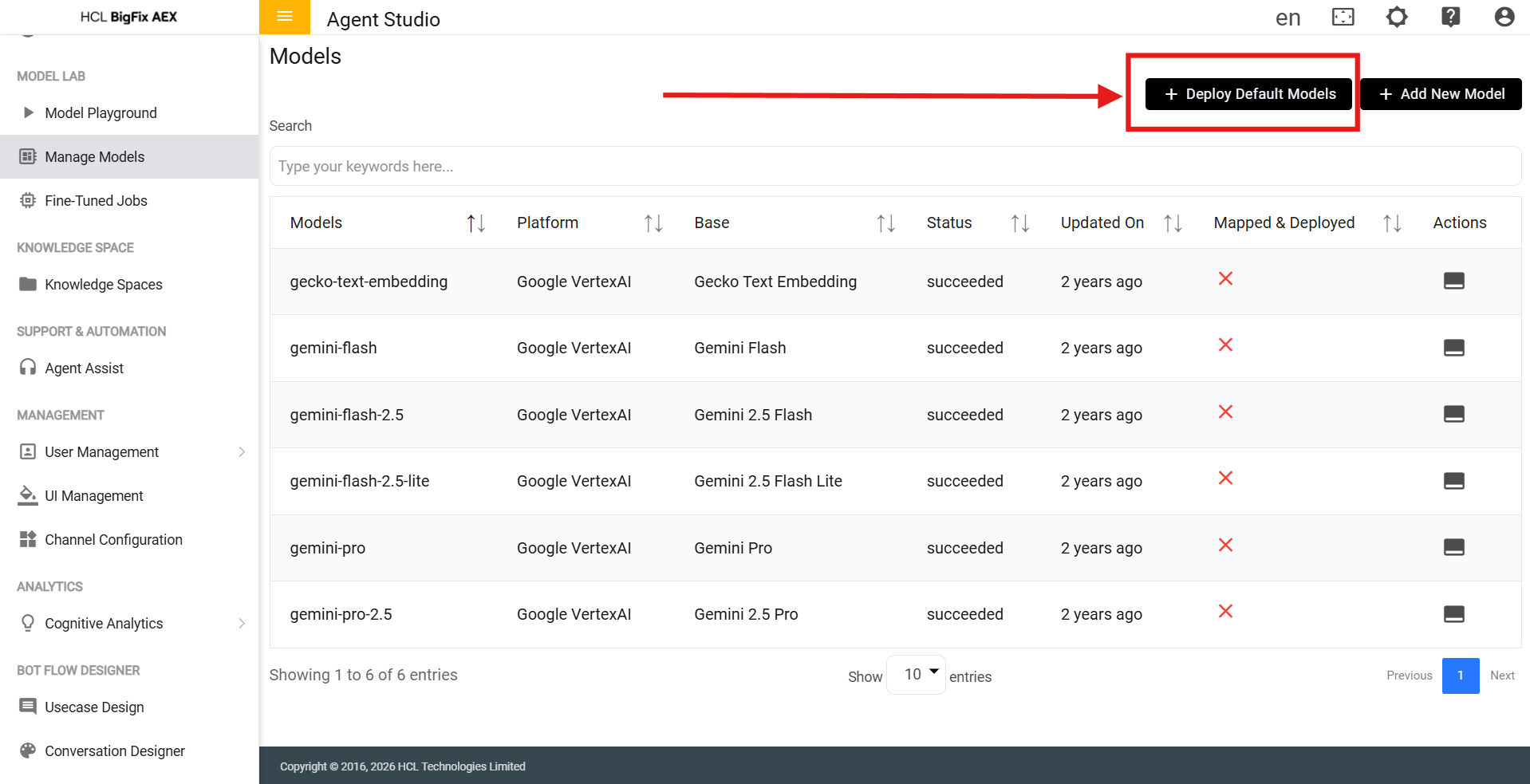Toggle the theme brightness icon

[1397, 17]
